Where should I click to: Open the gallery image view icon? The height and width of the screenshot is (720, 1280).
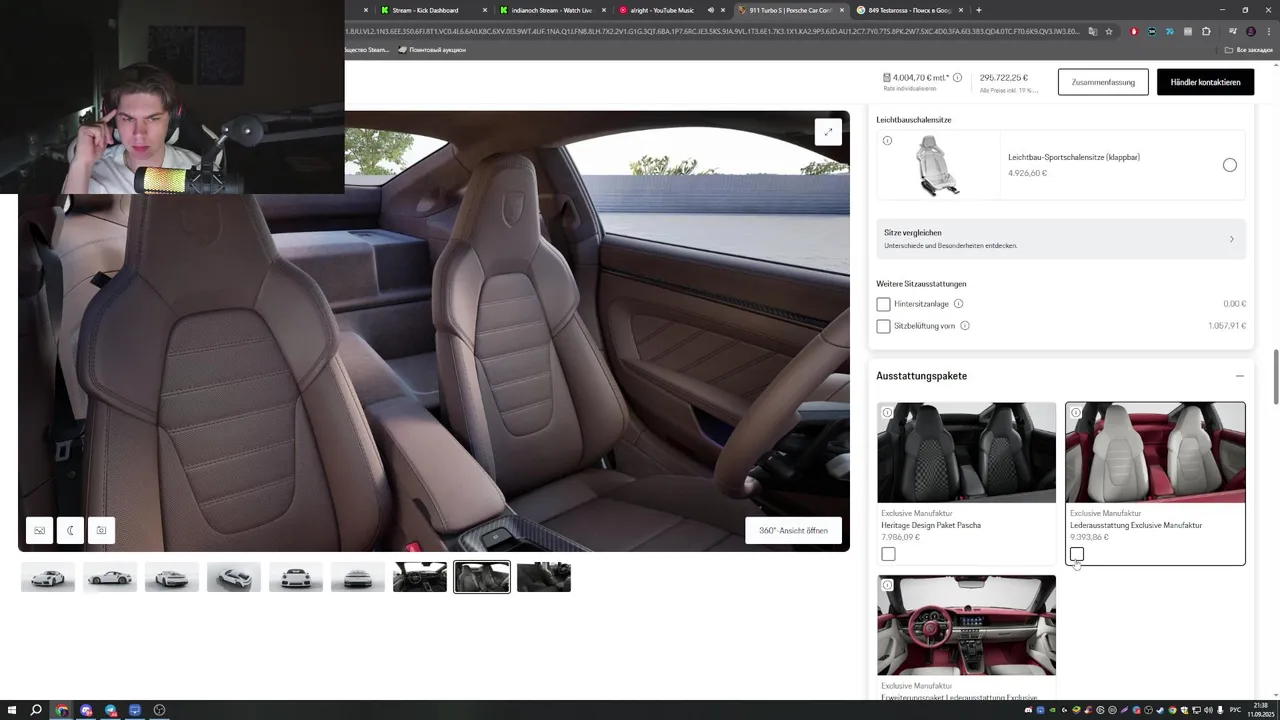point(39,531)
